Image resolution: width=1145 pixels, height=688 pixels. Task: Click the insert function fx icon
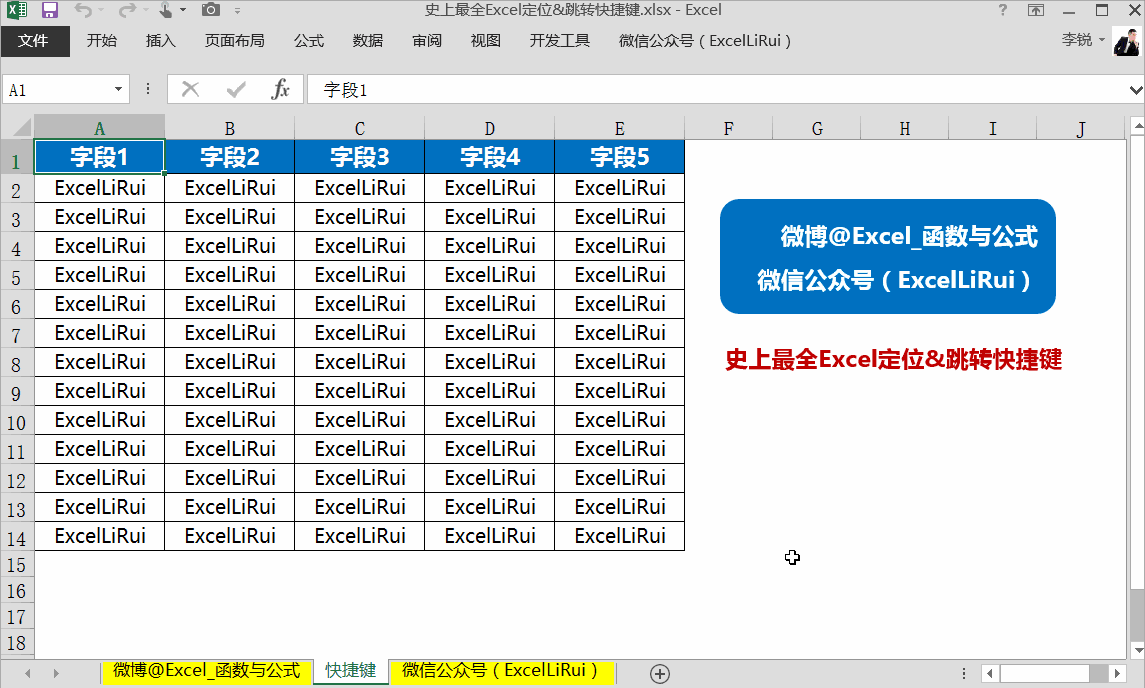tap(280, 90)
